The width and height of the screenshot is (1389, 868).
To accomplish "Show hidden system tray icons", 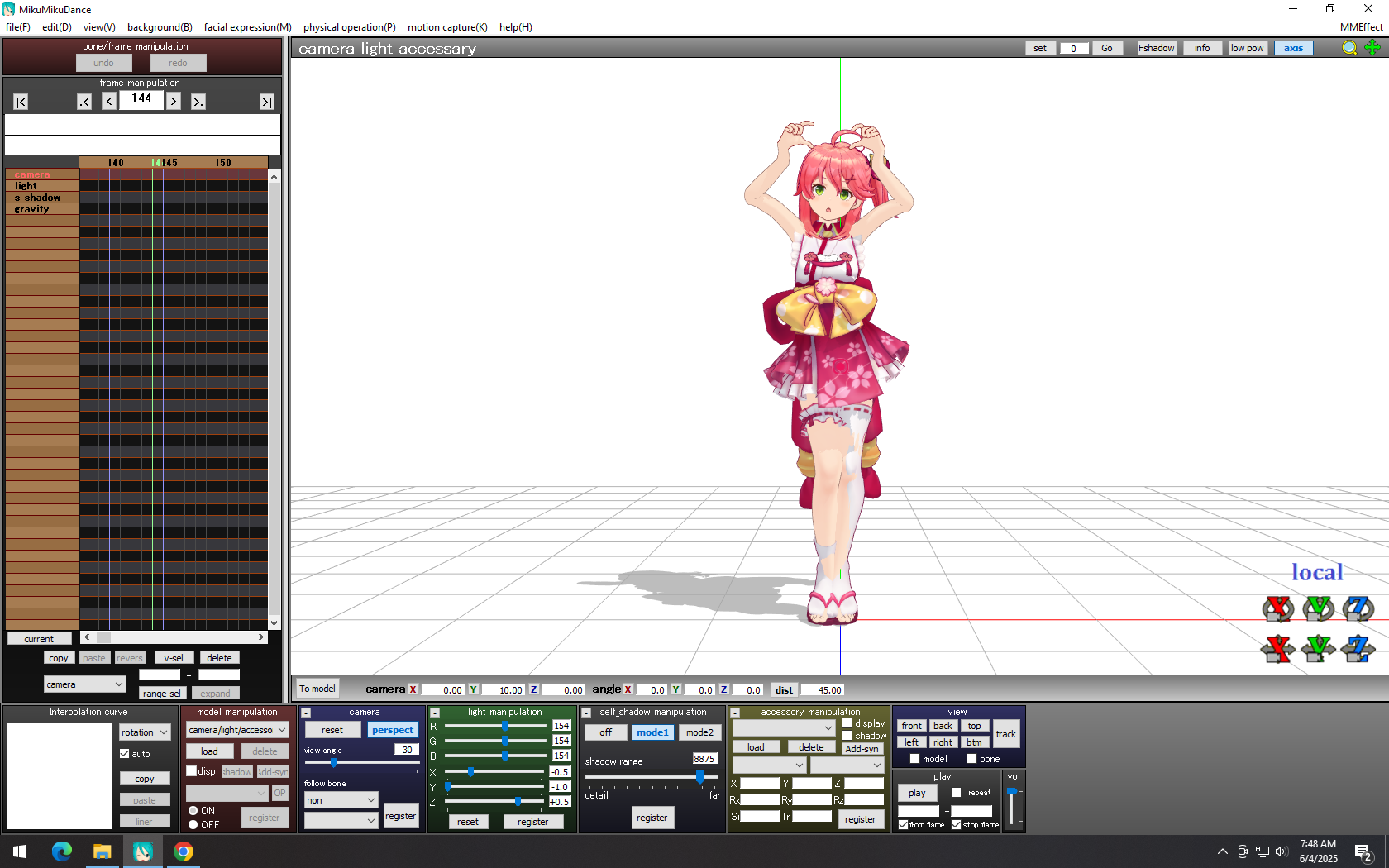I will click(1223, 851).
